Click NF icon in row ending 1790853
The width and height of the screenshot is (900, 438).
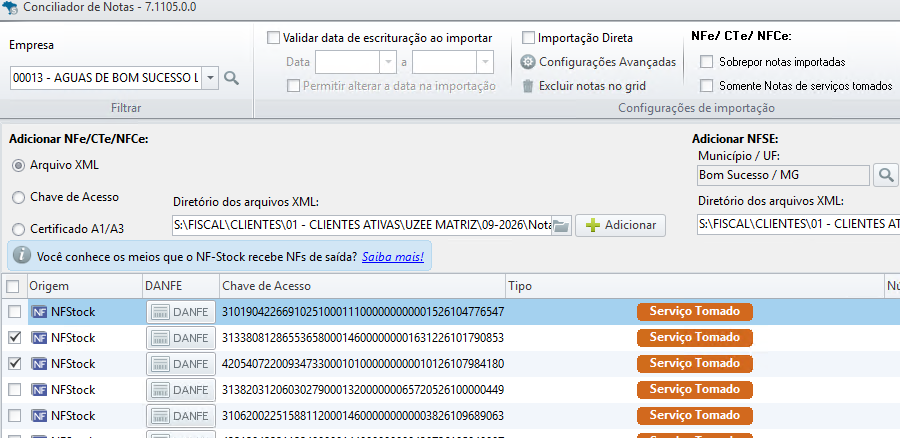(x=39, y=338)
